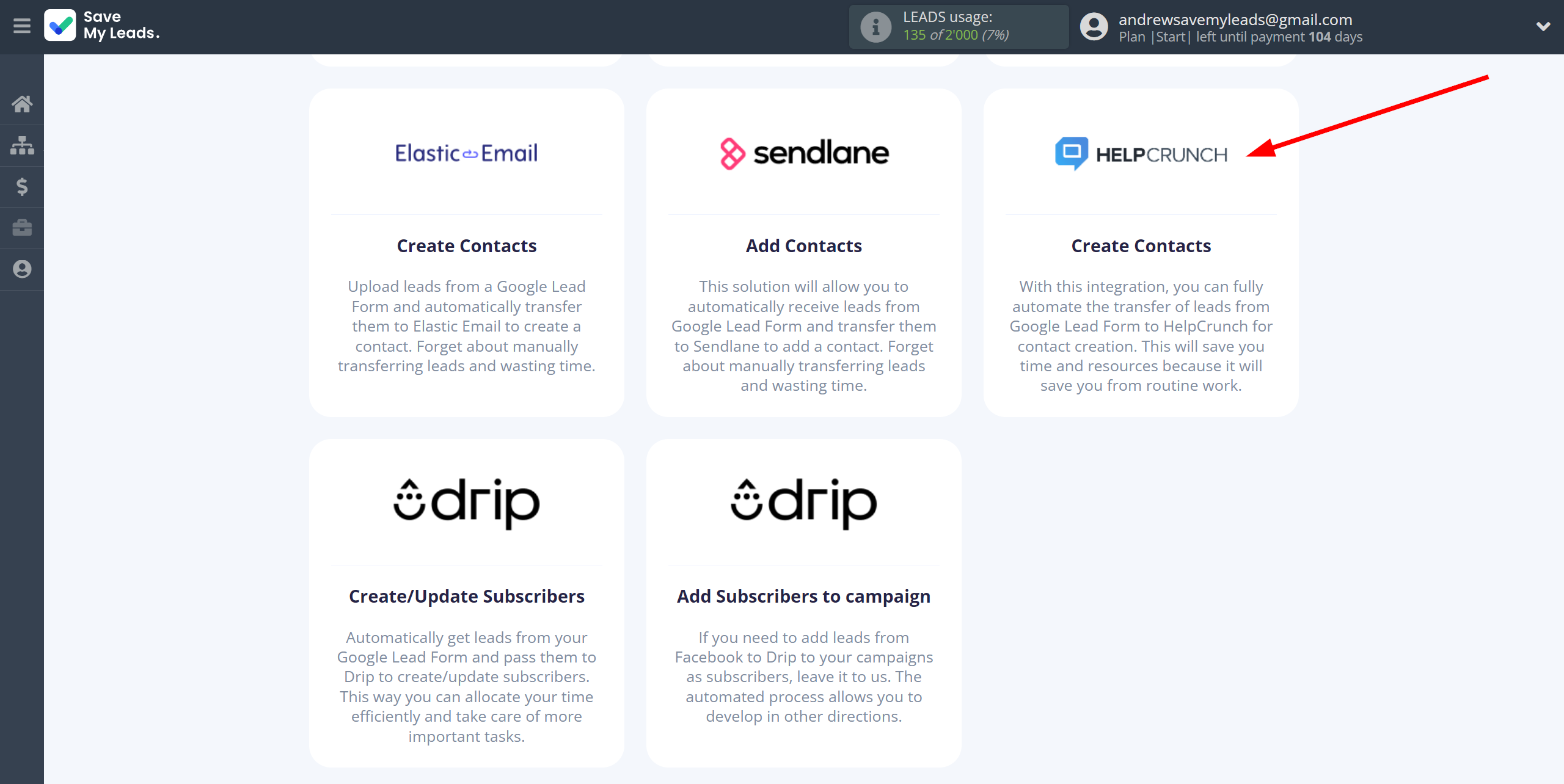
Task: Click HelpCrunch description starting 'With this integration'
Action: pyautogui.click(x=1141, y=336)
